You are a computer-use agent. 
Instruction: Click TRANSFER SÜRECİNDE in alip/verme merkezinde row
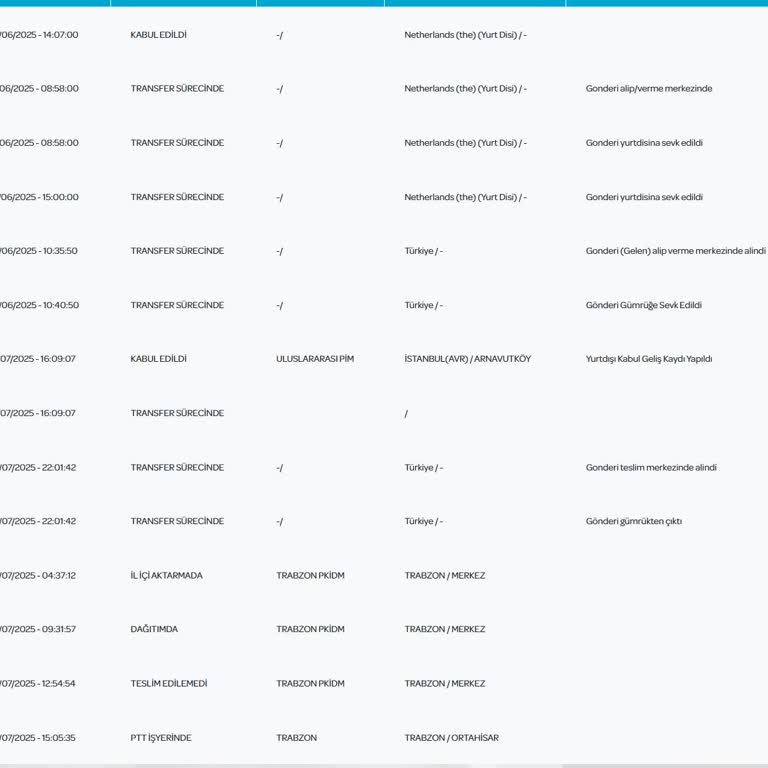point(177,89)
